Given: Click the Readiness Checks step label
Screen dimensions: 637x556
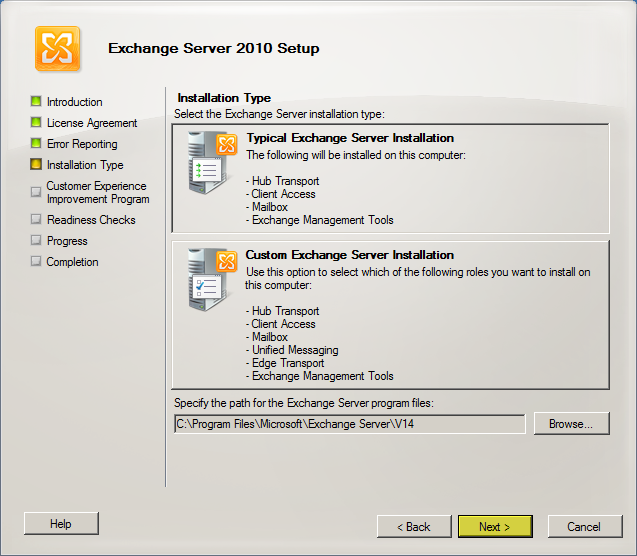Looking at the screenshot, I should coord(91,220).
